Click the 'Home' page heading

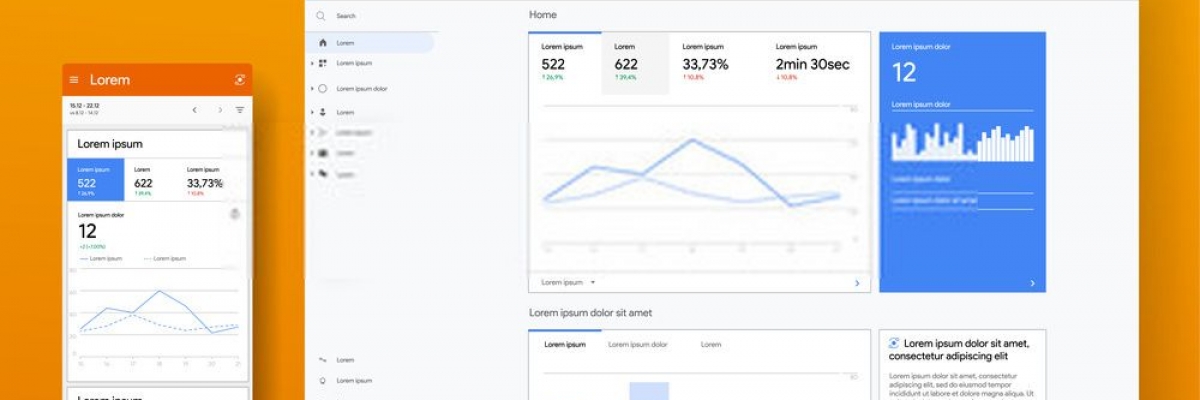pyautogui.click(x=543, y=15)
